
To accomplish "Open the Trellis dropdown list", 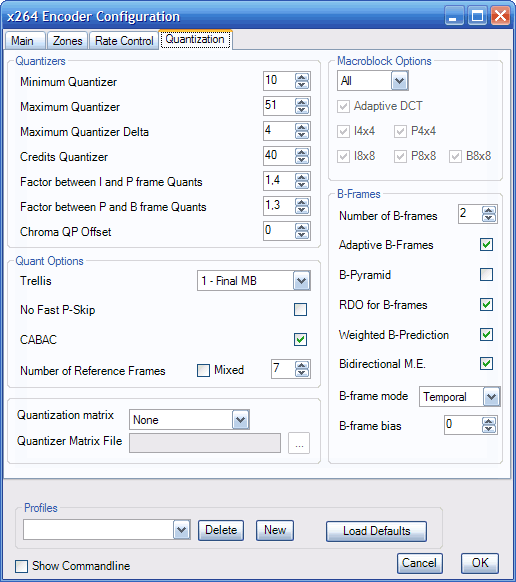I will [x=301, y=281].
